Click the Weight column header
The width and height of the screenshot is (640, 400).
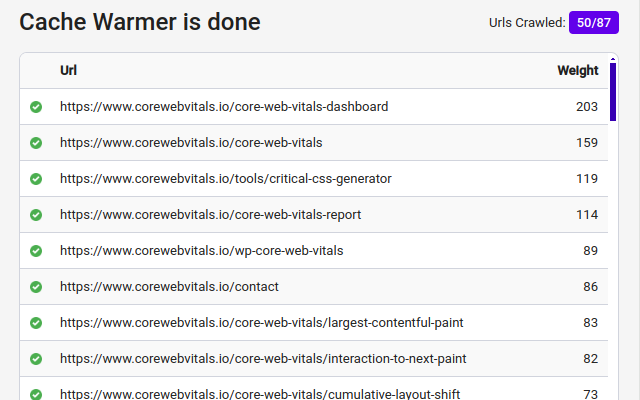pyautogui.click(x=578, y=71)
